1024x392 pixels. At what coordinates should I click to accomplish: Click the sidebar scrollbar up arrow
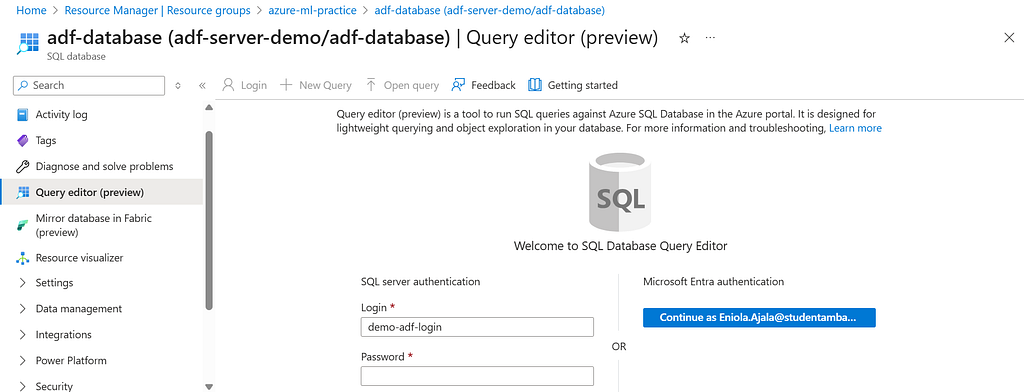coord(209,107)
